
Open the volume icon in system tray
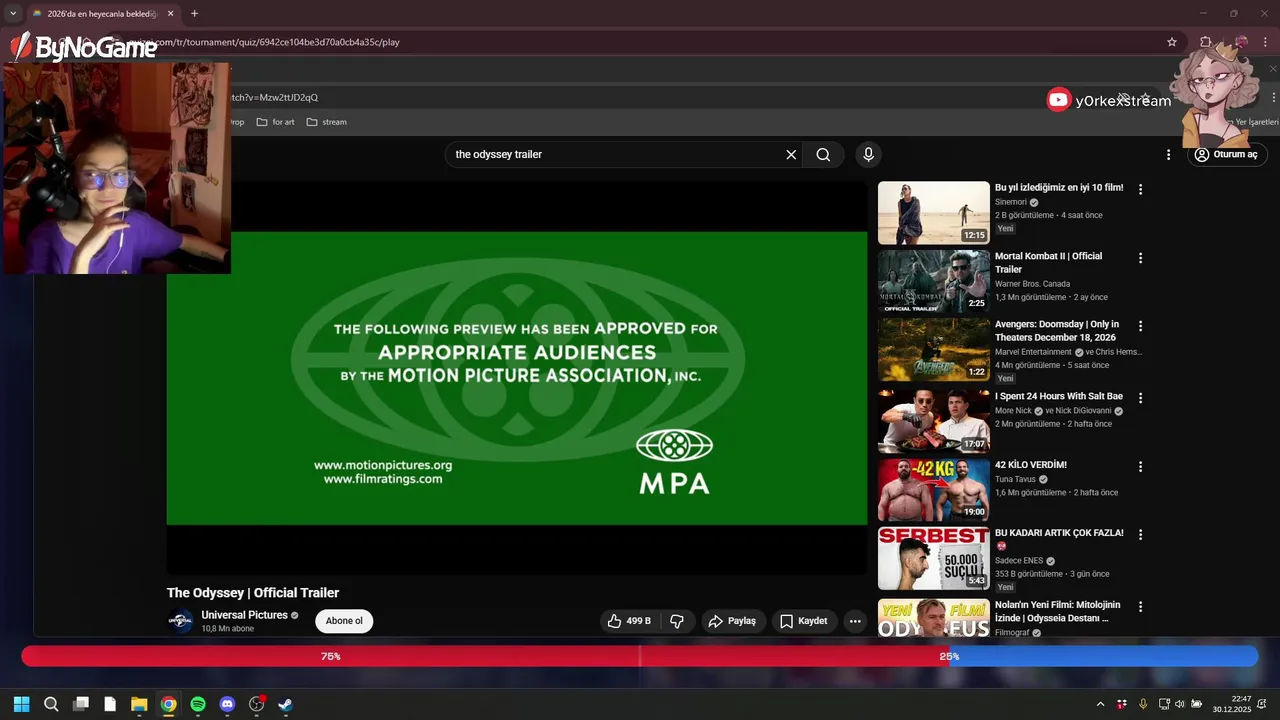pyautogui.click(x=1179, y=704)
